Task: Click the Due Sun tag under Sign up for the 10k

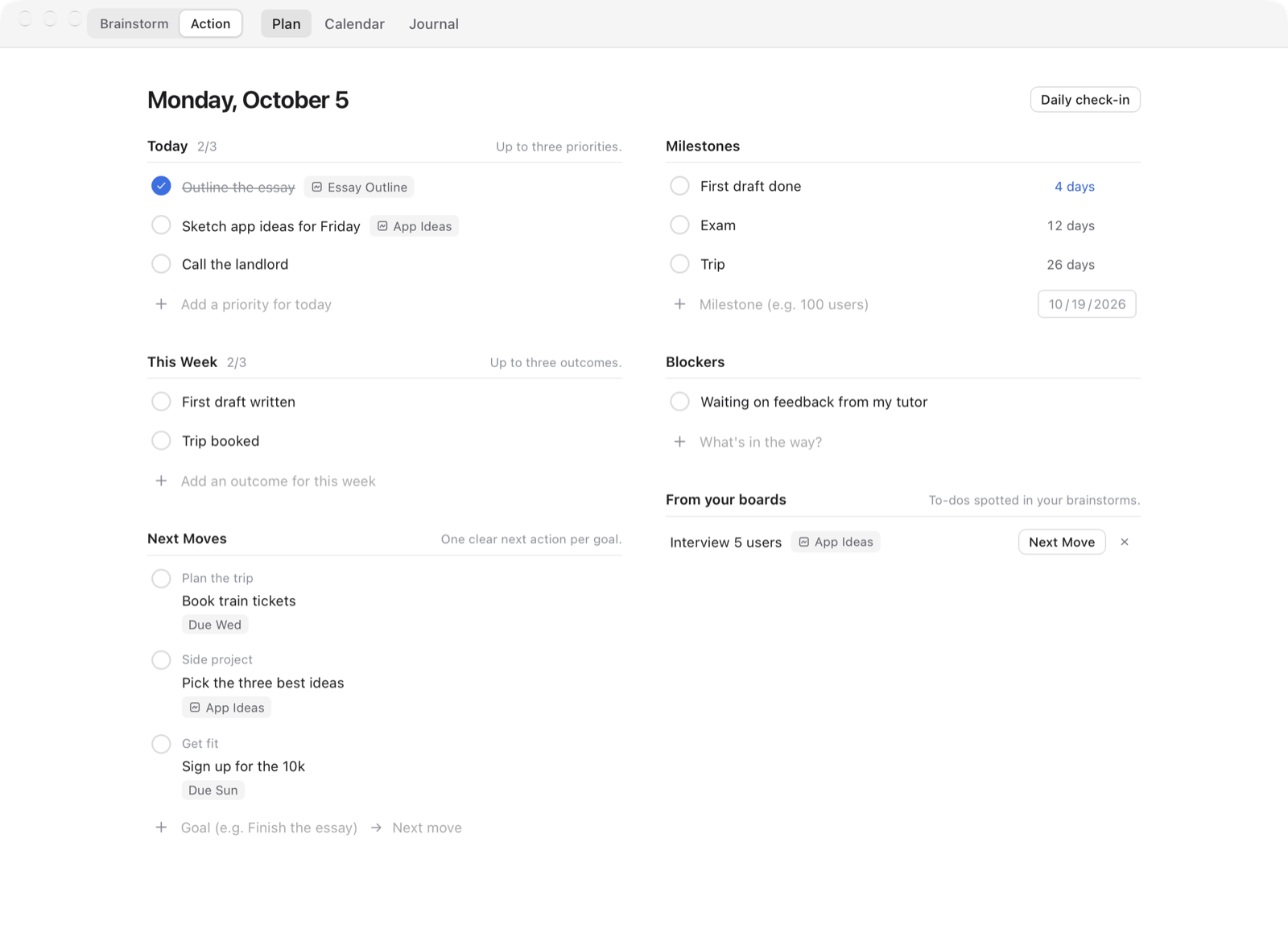Action: tap(213, 791)
